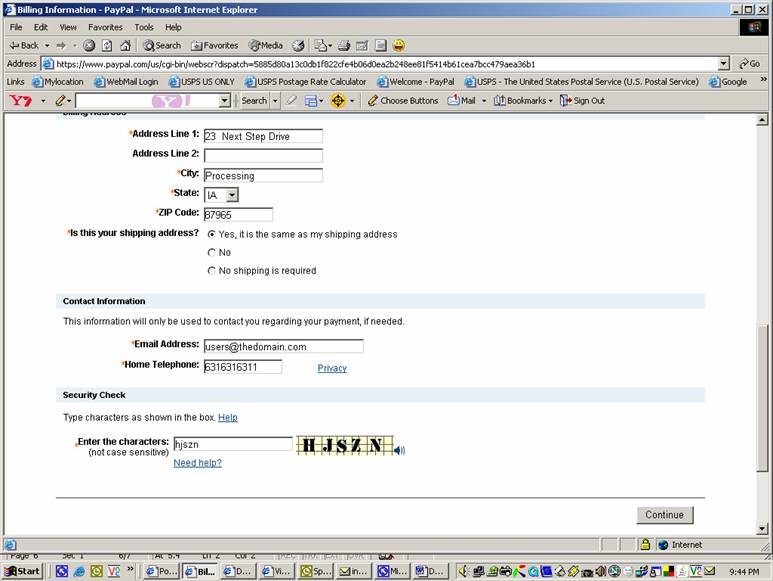Click the Continue button

pyautogui.click(x=665, y=515)
